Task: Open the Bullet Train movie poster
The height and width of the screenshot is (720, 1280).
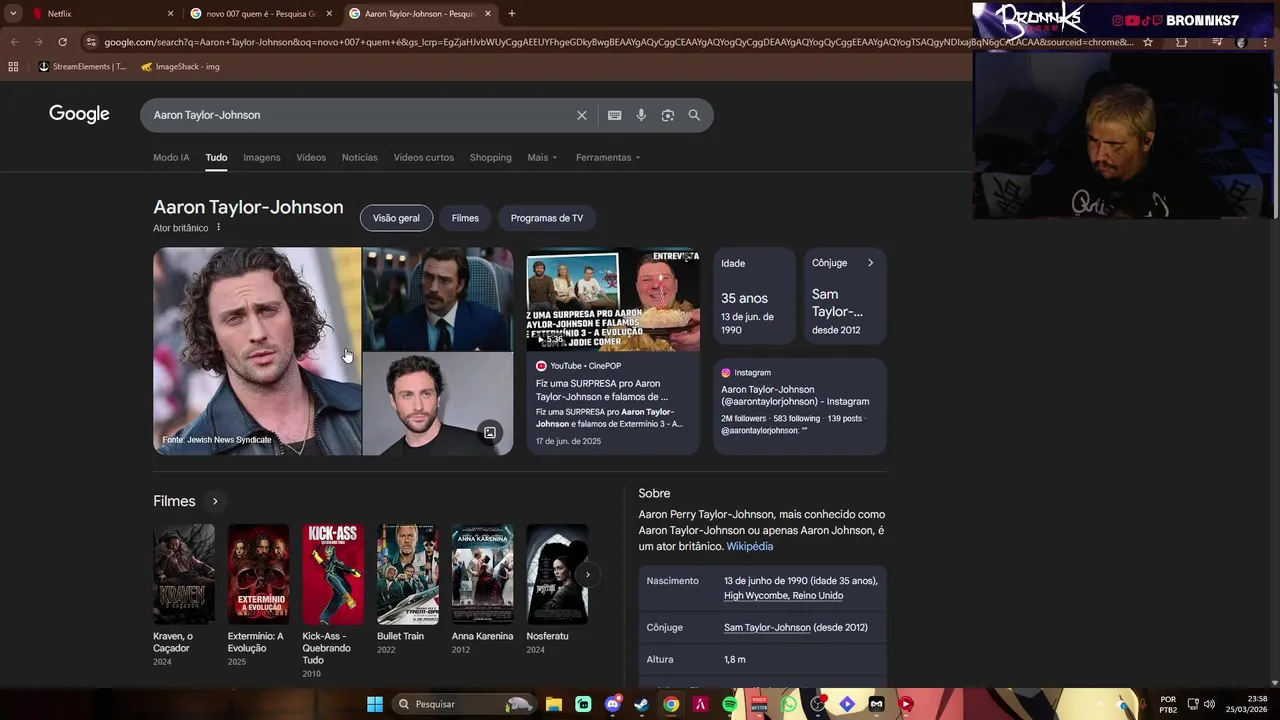Action: [x=408, y=574]
